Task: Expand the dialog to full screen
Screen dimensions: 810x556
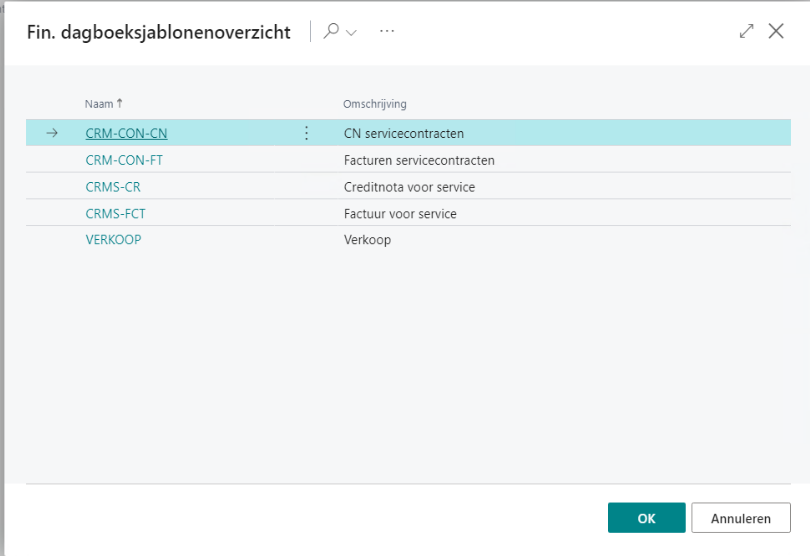Action: click(746, 31)
